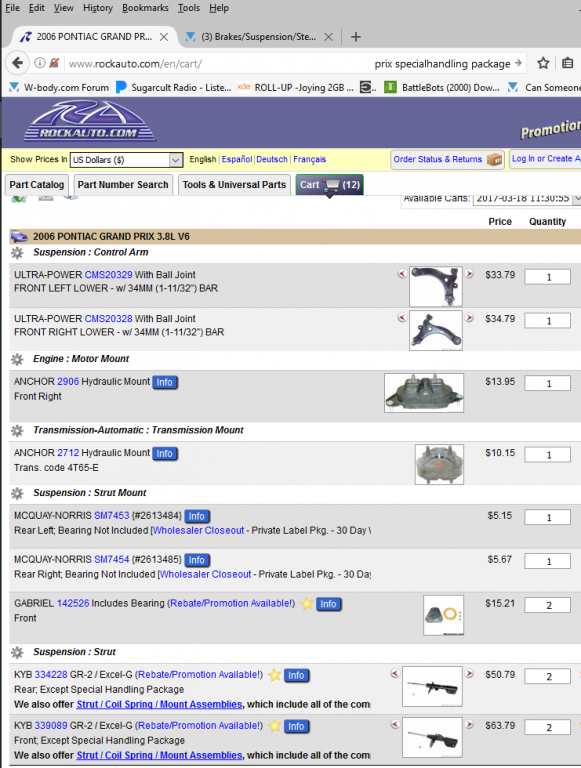Screen dimensions: 581x768
Task: Open the History menu
Action: pos(97,8)
